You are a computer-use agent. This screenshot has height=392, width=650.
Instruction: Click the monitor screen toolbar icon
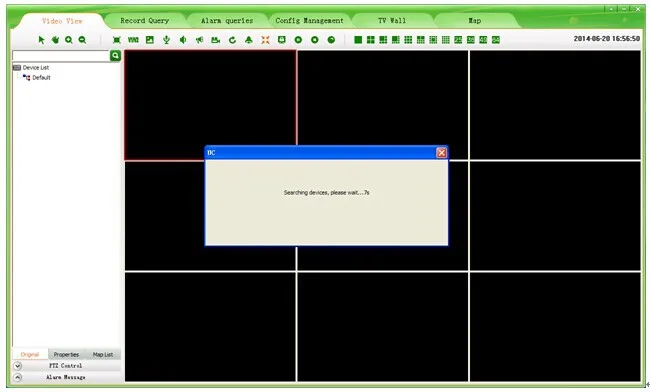(282, 40)
